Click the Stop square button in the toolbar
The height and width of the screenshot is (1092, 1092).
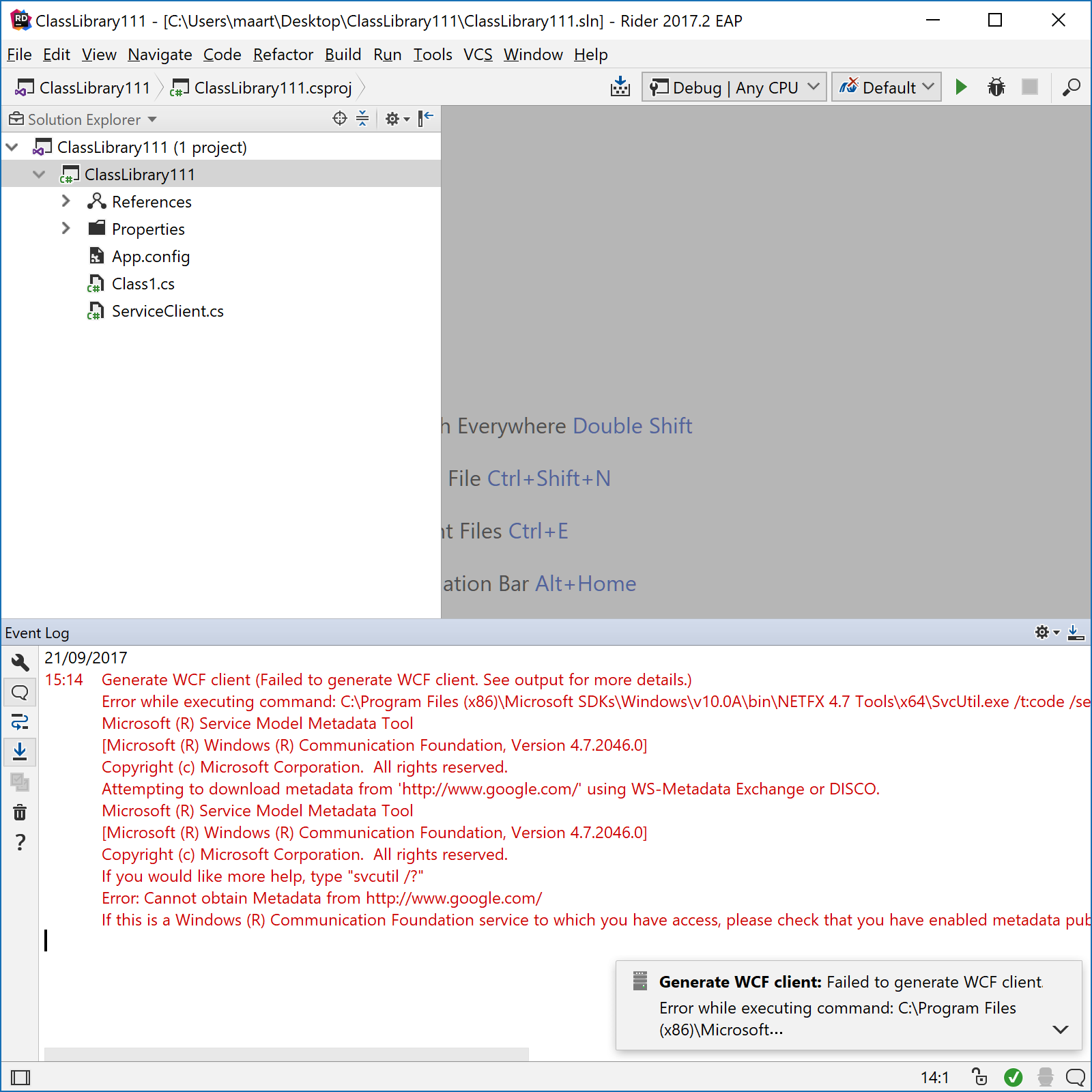(1030, 87)
